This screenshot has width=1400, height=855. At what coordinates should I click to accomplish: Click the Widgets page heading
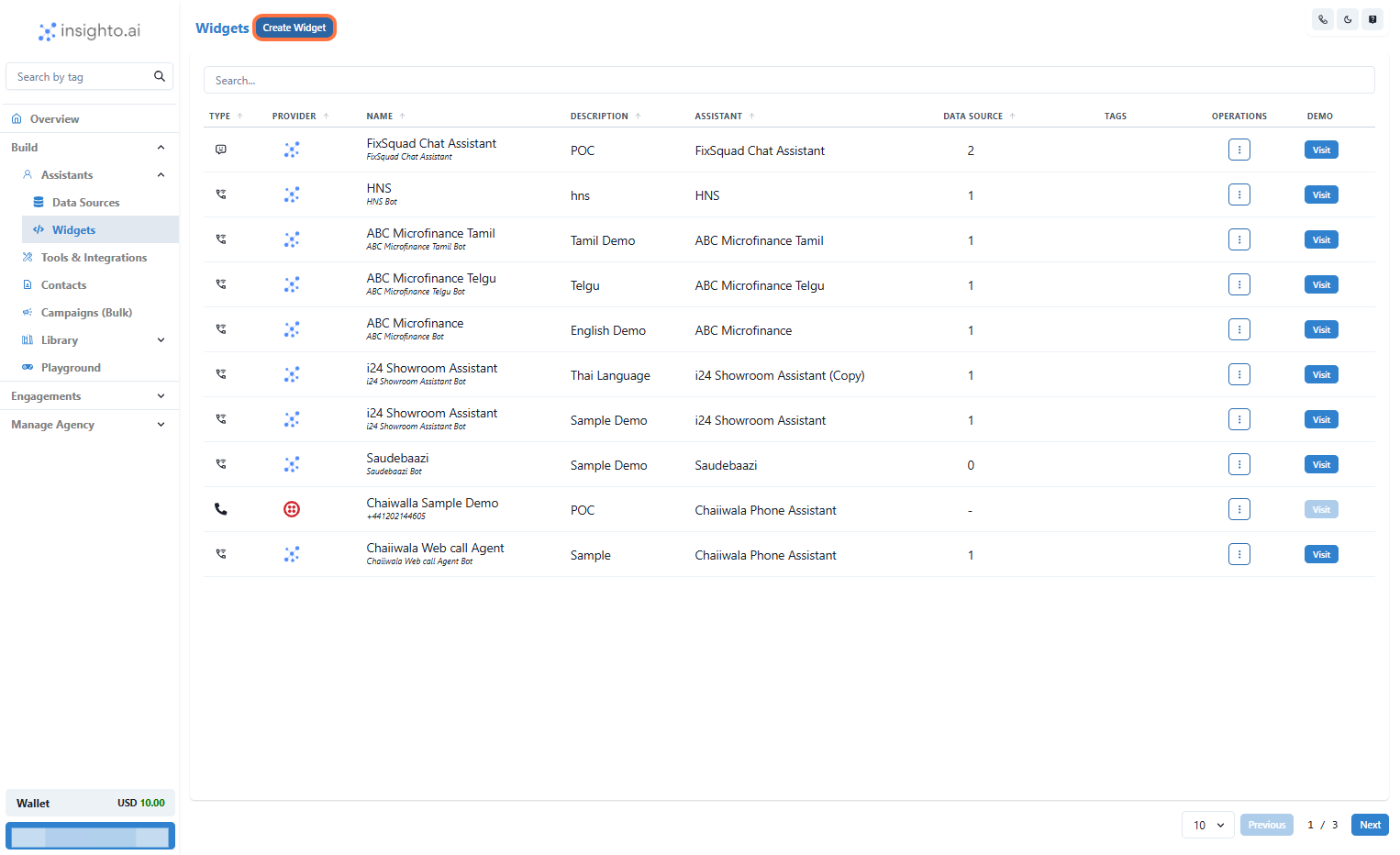pos(222,28)
